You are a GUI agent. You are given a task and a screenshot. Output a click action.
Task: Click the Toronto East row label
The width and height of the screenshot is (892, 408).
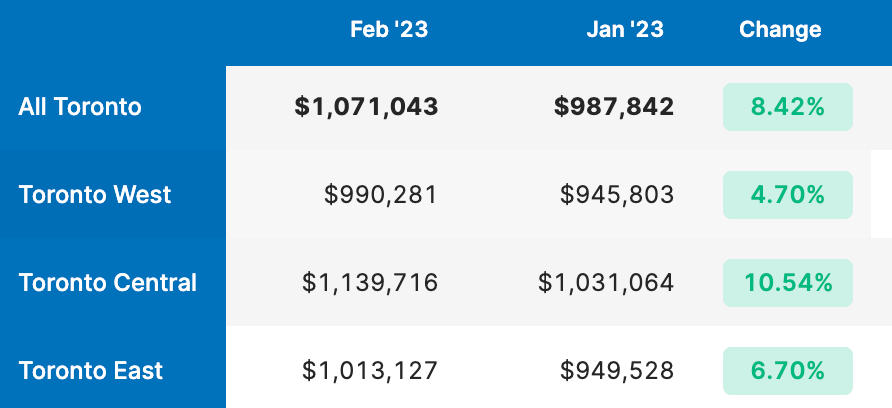[x=91, y=371]
